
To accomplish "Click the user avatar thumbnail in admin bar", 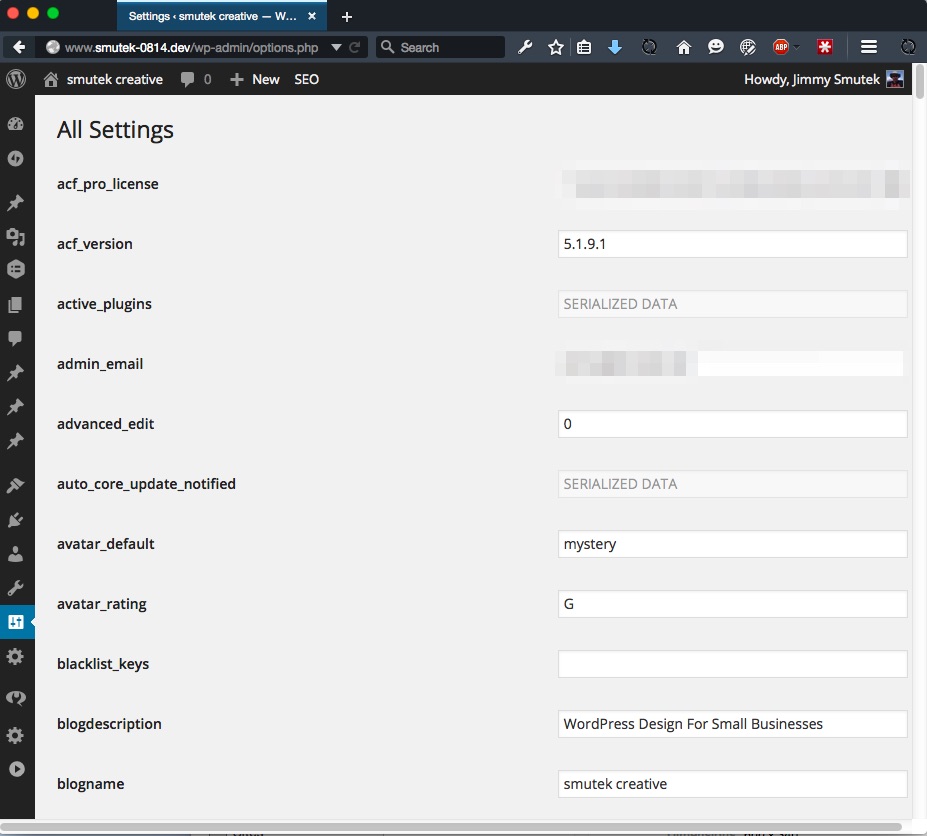I will (895, 79).
